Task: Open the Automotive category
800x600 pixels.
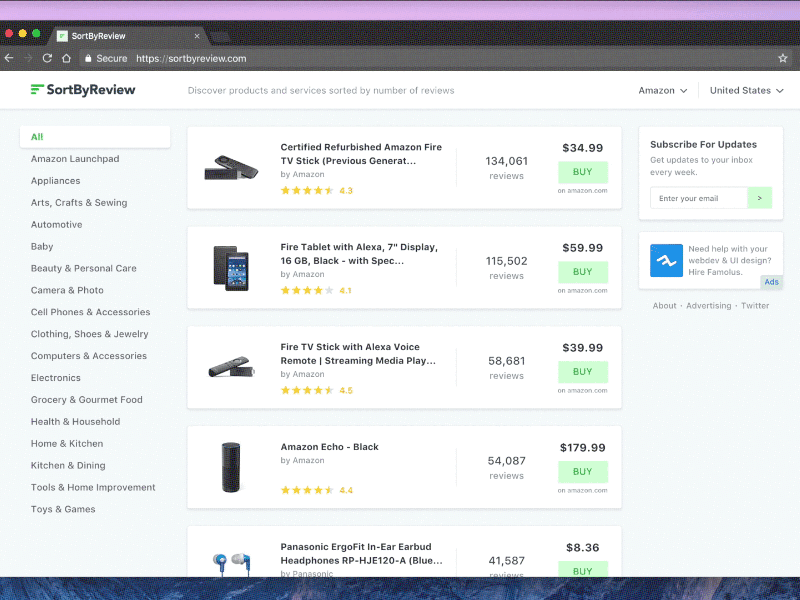Action: pos(57,224)
